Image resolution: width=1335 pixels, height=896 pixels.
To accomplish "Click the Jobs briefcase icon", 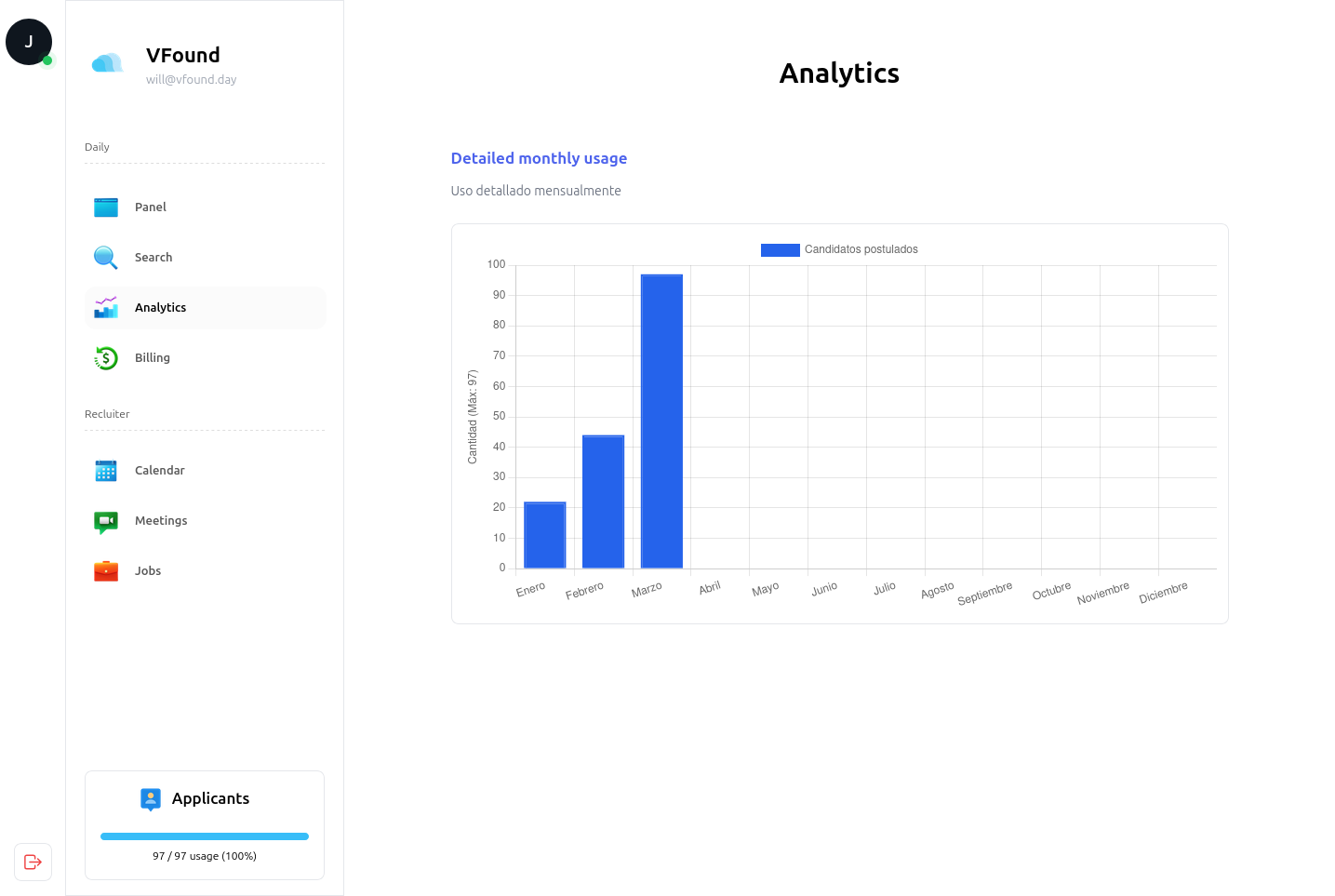I will [x=106, y=571].
